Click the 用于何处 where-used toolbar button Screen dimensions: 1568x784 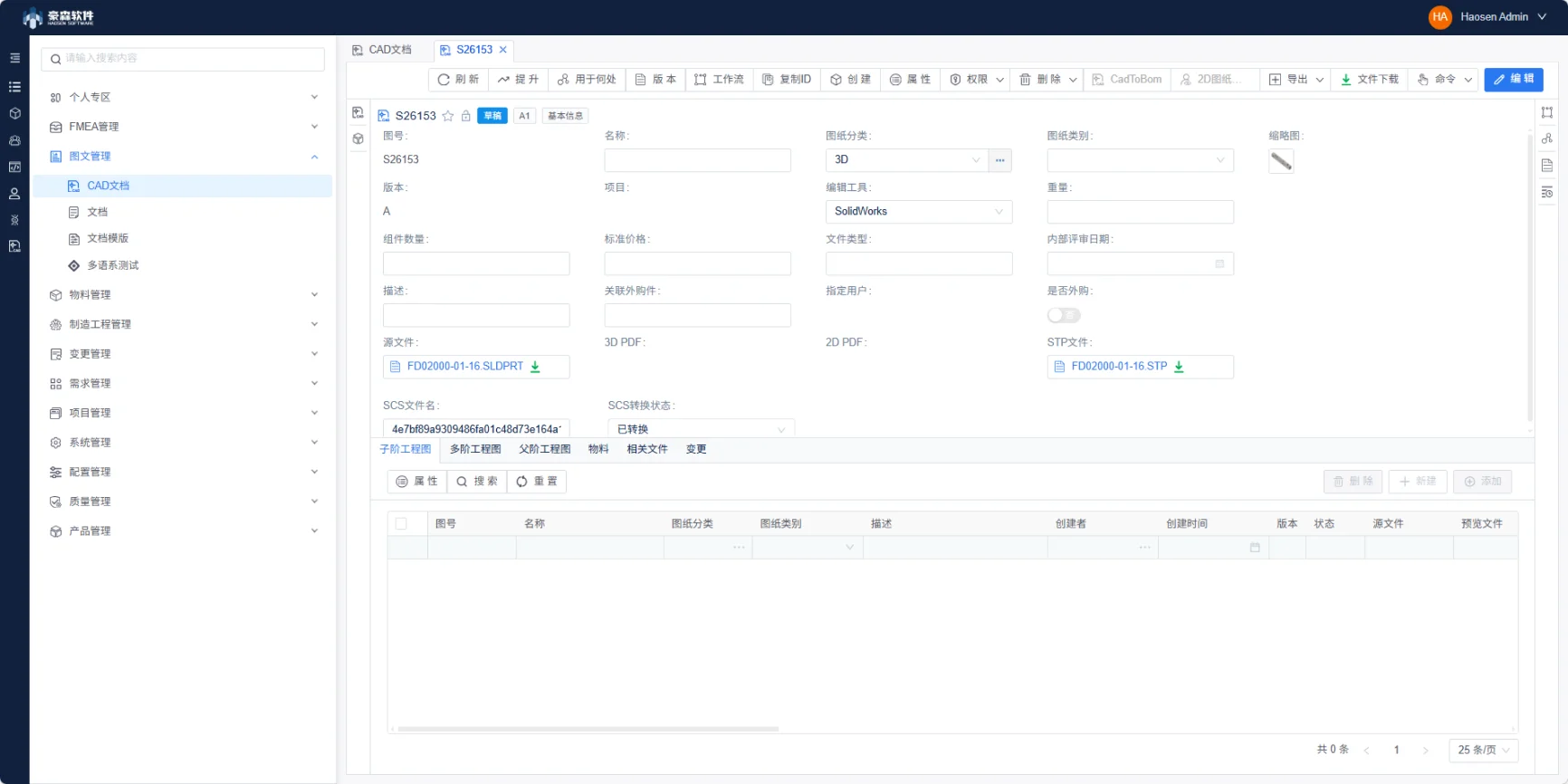tap(587, 80)
